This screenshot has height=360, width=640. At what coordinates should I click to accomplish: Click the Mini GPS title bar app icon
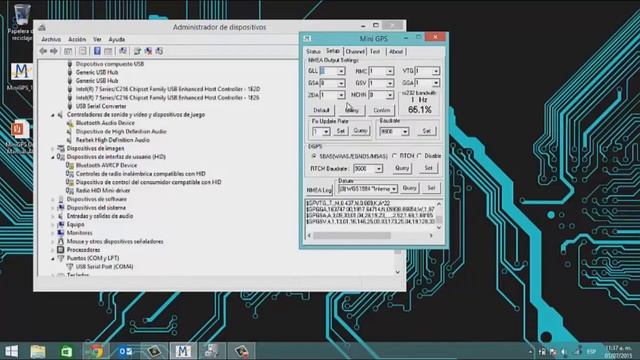click(x=307, y=38)
